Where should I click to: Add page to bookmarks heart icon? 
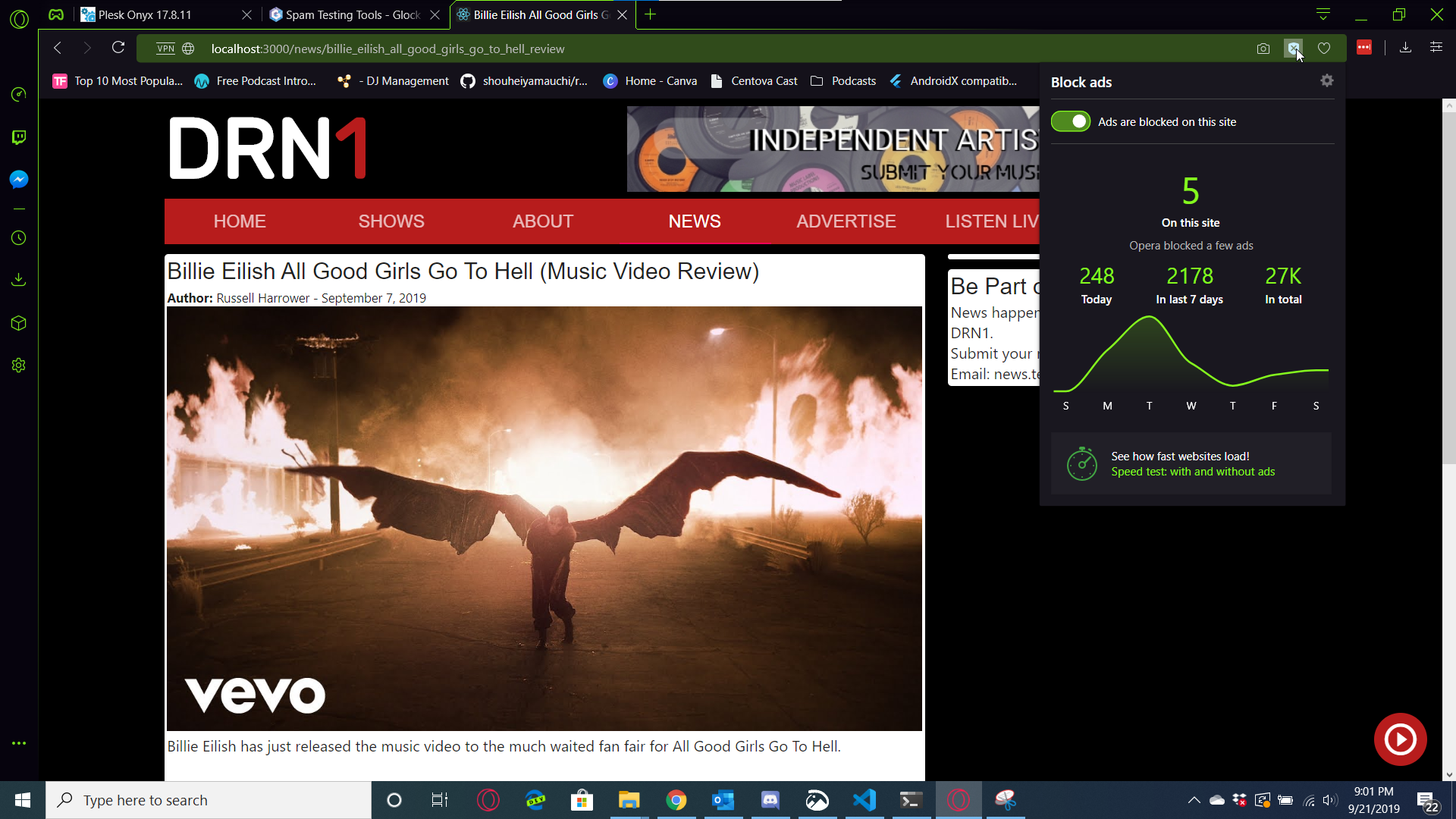pyautogui.click(x=1324, y=49)
